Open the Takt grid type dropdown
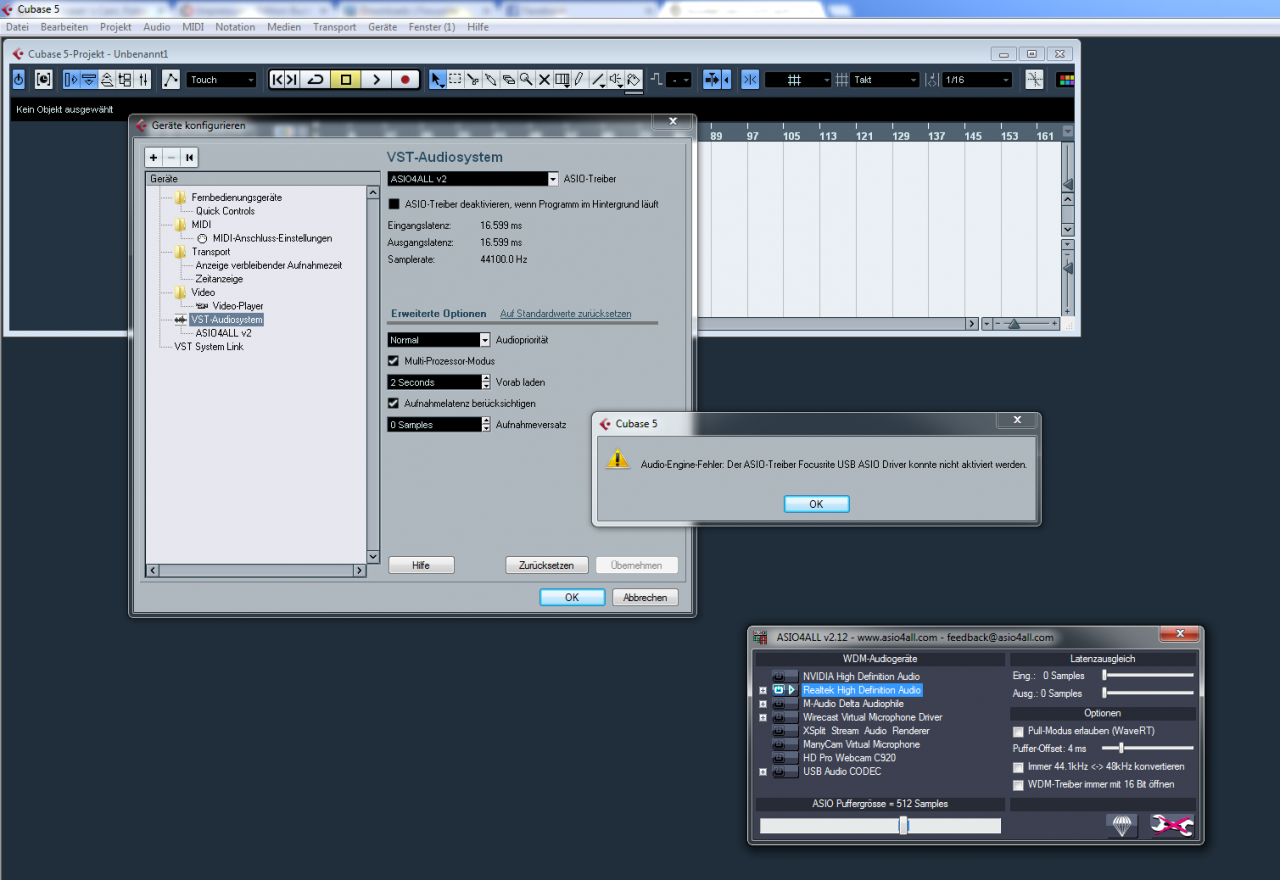The height and width of the screenshot is (880, 1280). pos(885,79)
